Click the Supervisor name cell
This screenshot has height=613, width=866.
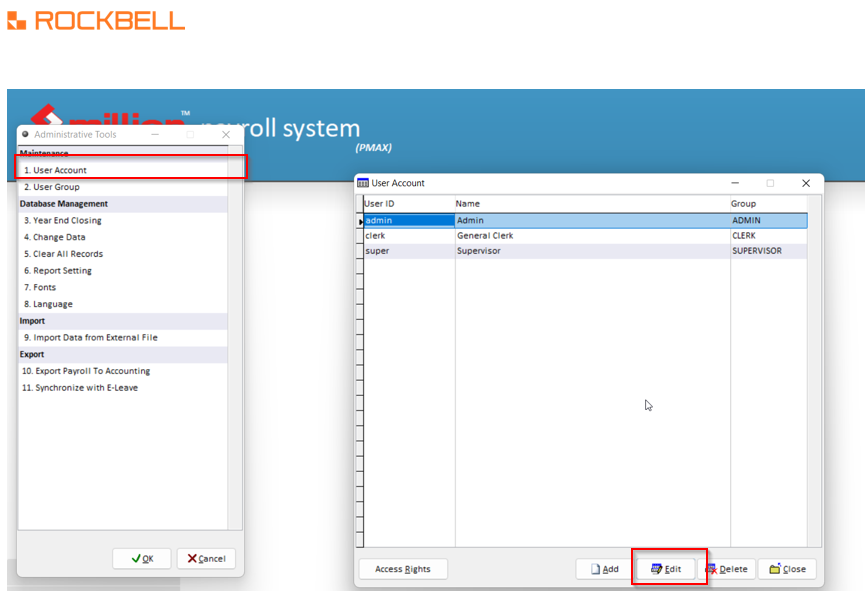(x=592, y=251)
